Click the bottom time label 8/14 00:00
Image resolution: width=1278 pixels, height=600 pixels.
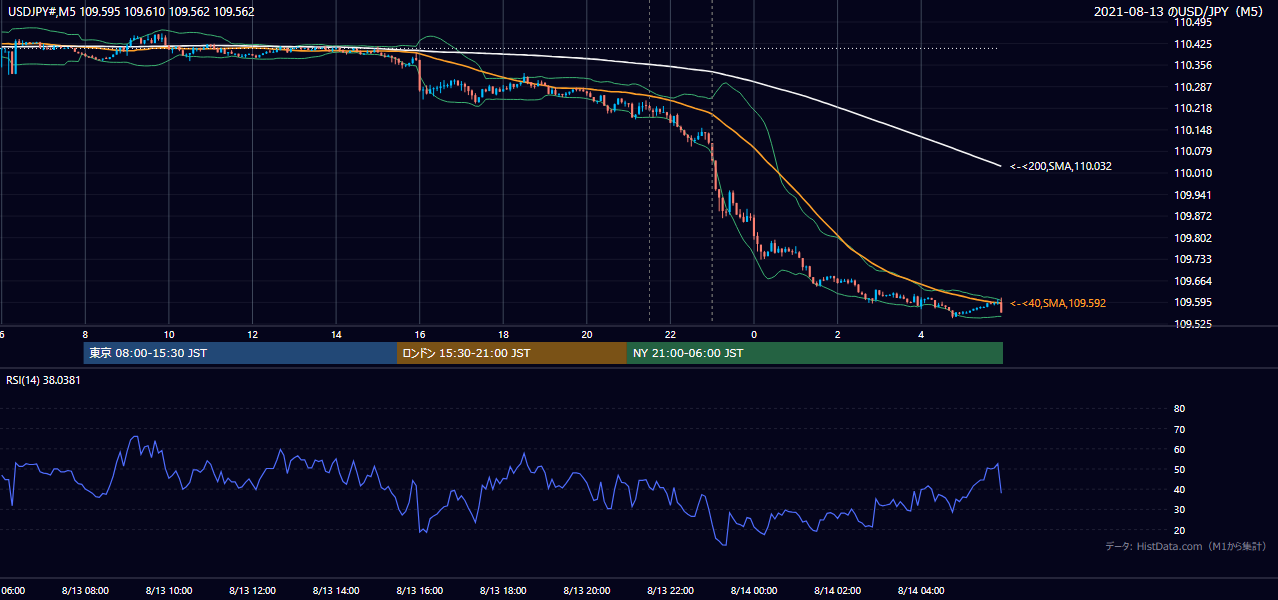tap(754, 591)
